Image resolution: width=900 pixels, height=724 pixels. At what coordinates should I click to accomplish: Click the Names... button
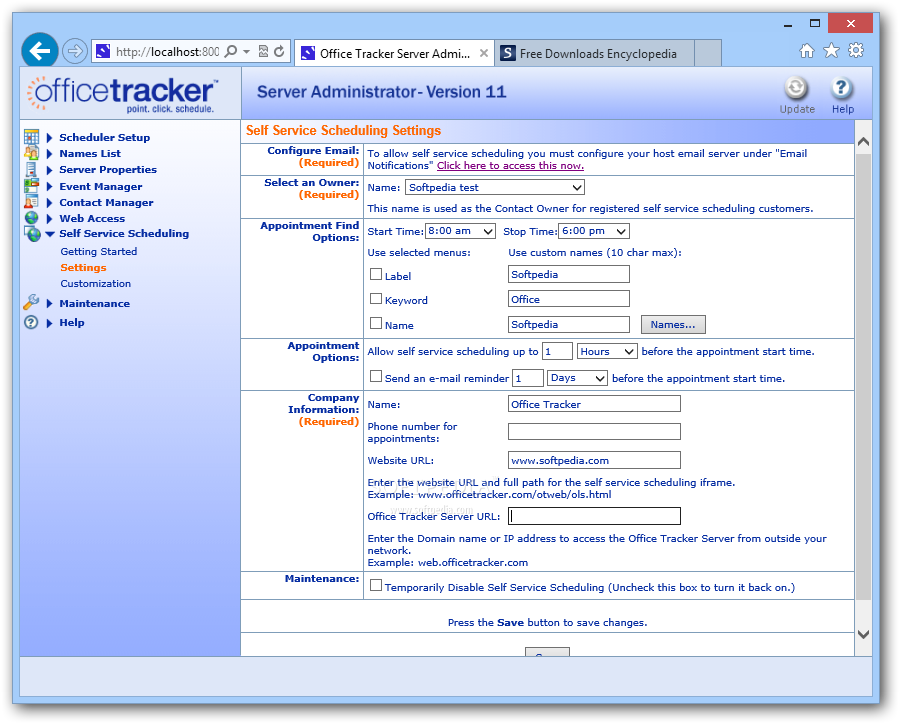673,324
